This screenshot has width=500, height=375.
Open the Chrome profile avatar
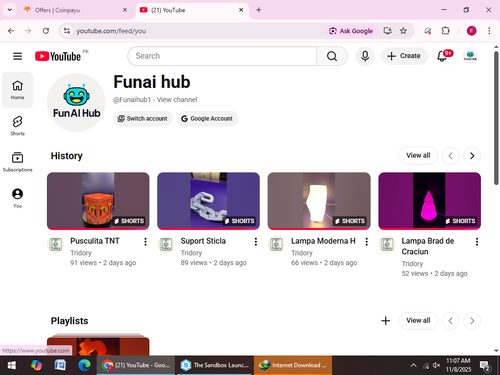coord(471,31)
